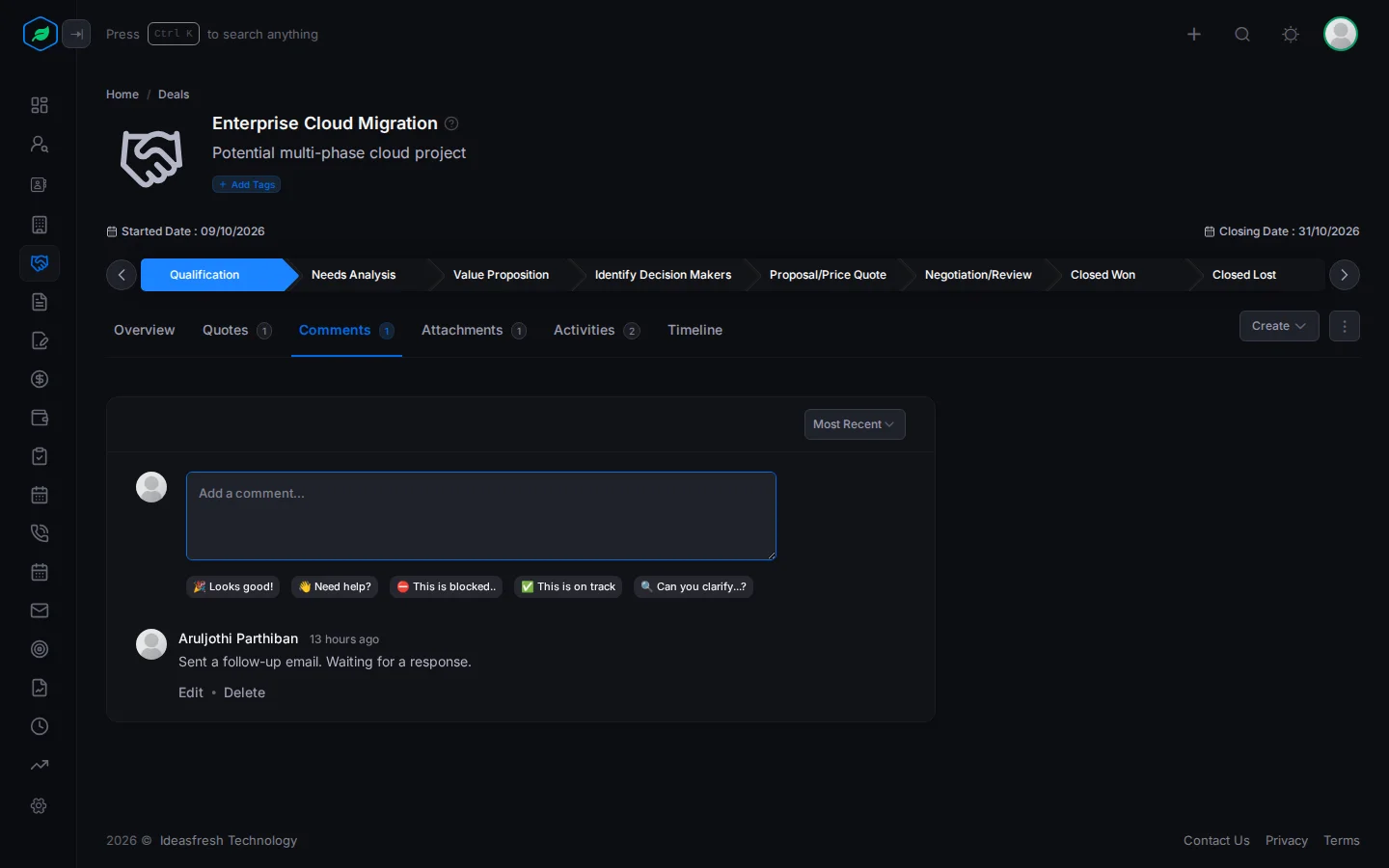Switch to the Activities tab
The image size is (1389, 868).
(596, 330)
